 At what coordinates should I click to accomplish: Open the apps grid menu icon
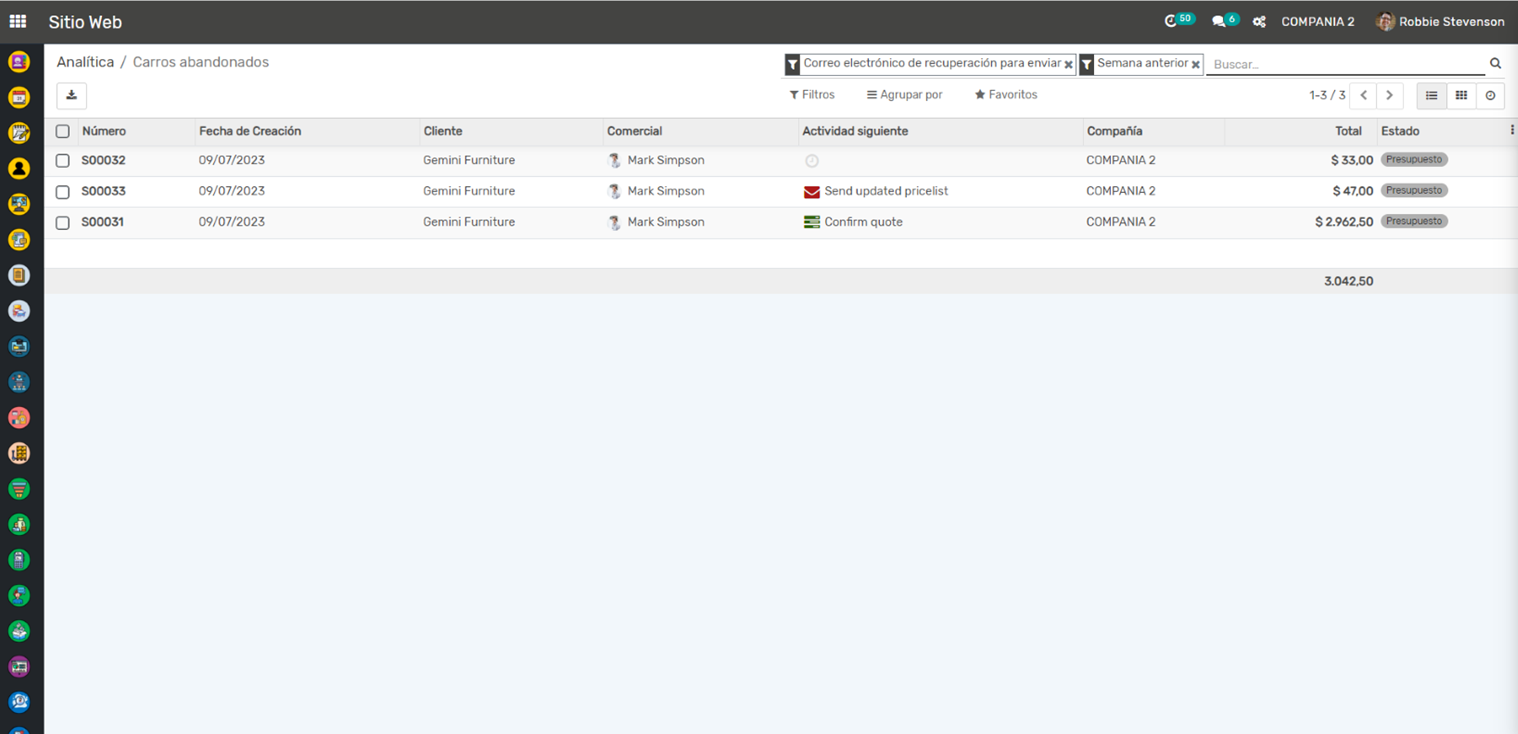pyautogui.click(x=18, y=21)
